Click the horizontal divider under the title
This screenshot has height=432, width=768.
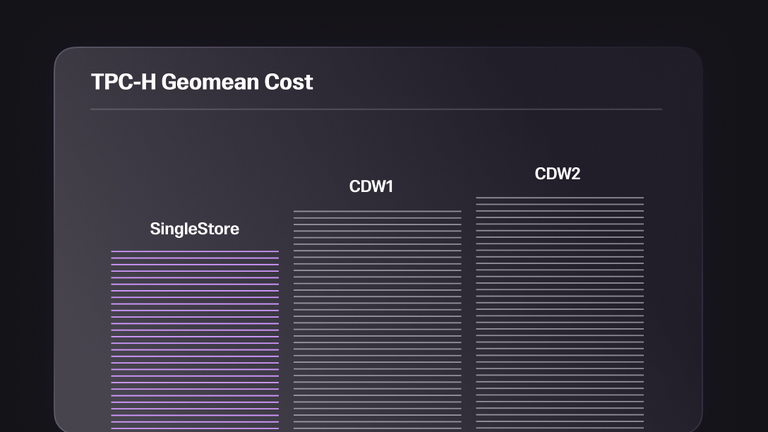pyautogui.click(x=376, y=108)
